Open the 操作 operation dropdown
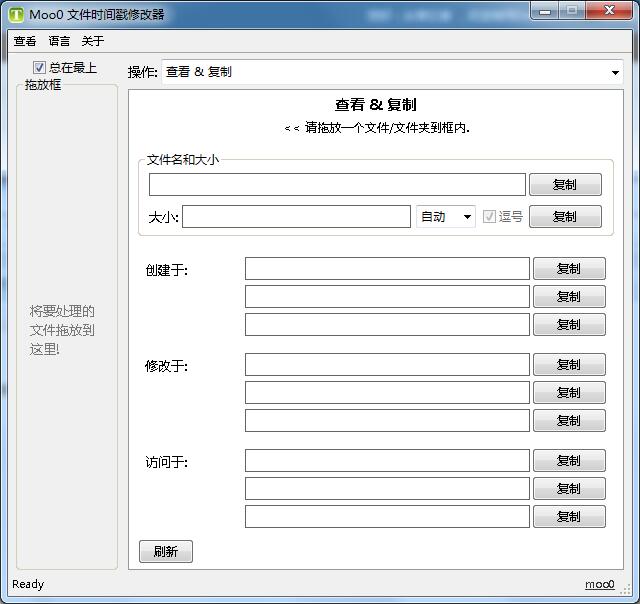 (x=391, y=72)
